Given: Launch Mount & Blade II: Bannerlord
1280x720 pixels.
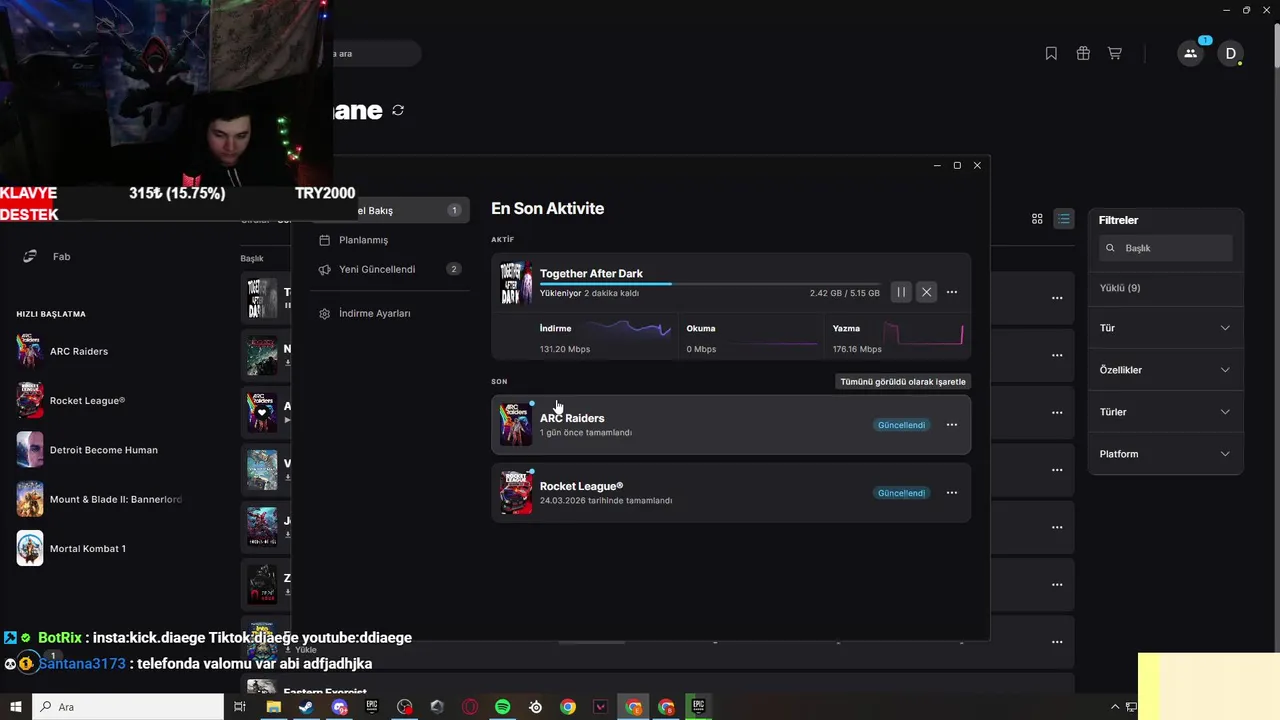Looking at the screenshot, I should pyautogui.click(x=99, y=499).
